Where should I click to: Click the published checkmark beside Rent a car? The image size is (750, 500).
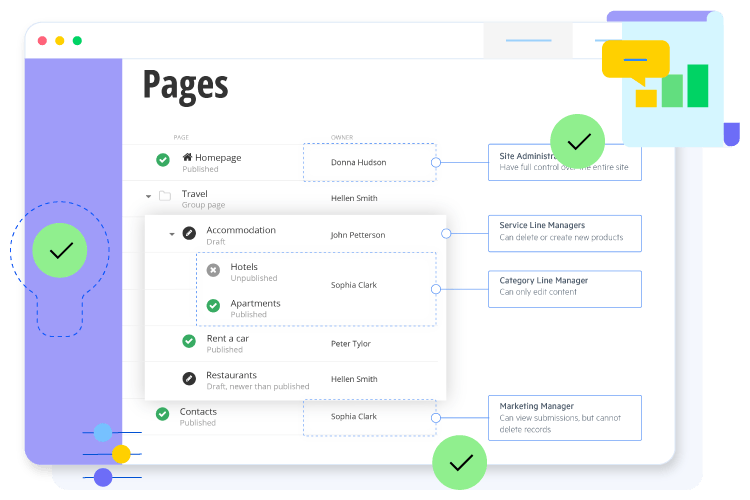pyautogui.click(x=189, y=342)
